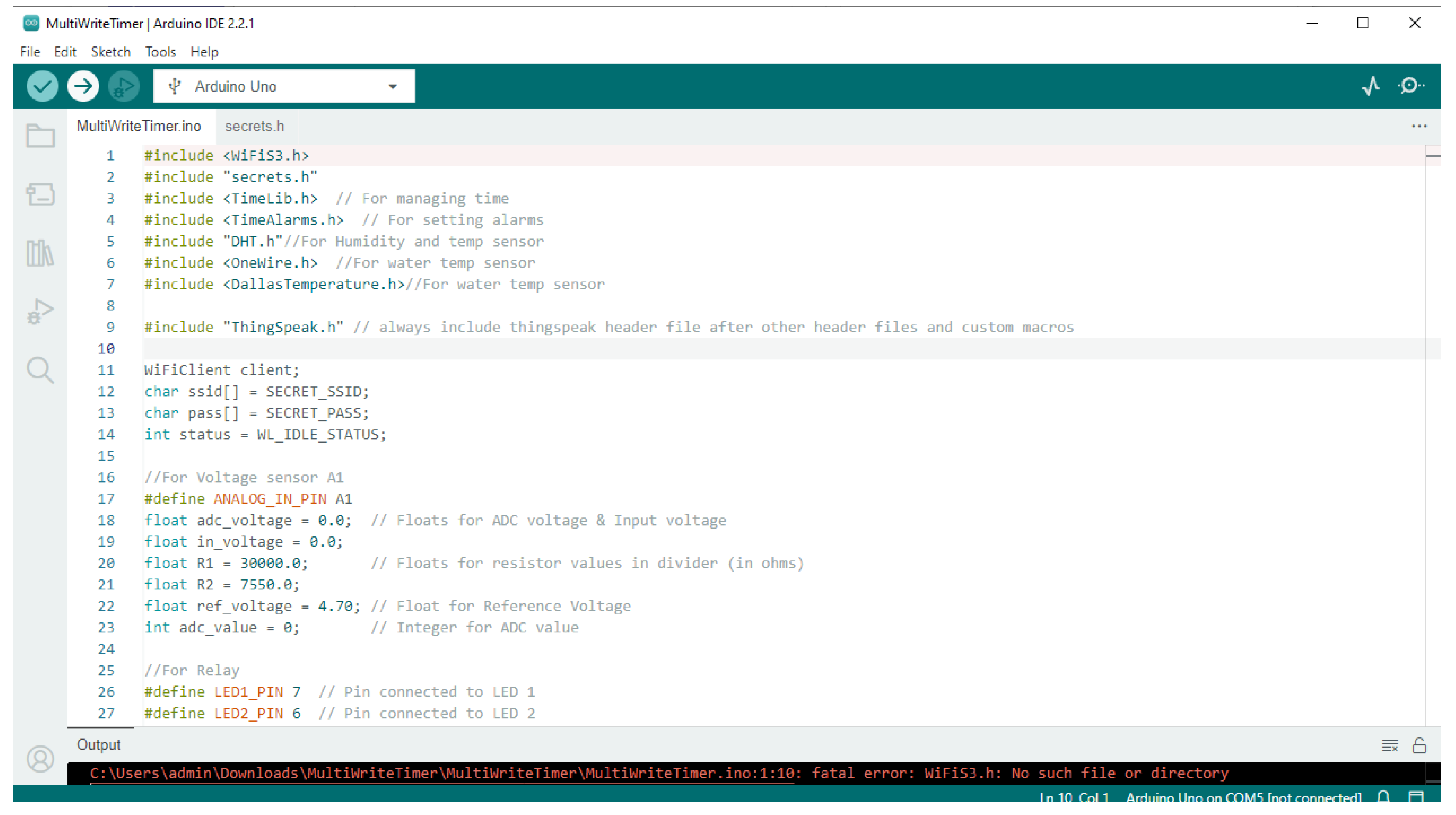This screenshot has height=815, width=1456.
Task: Click the Upload arrow button
Action: pos(83,86)
